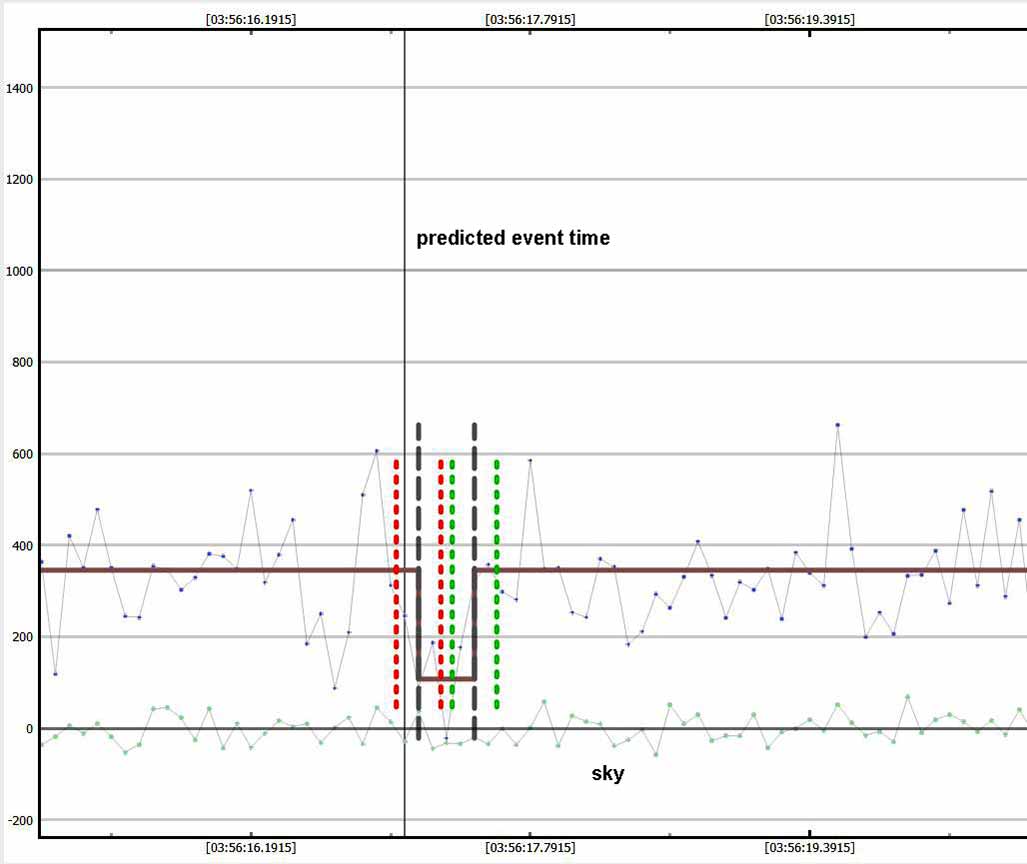
Task: Click the -200 label on y-axis
Action: tap(20, 821)
